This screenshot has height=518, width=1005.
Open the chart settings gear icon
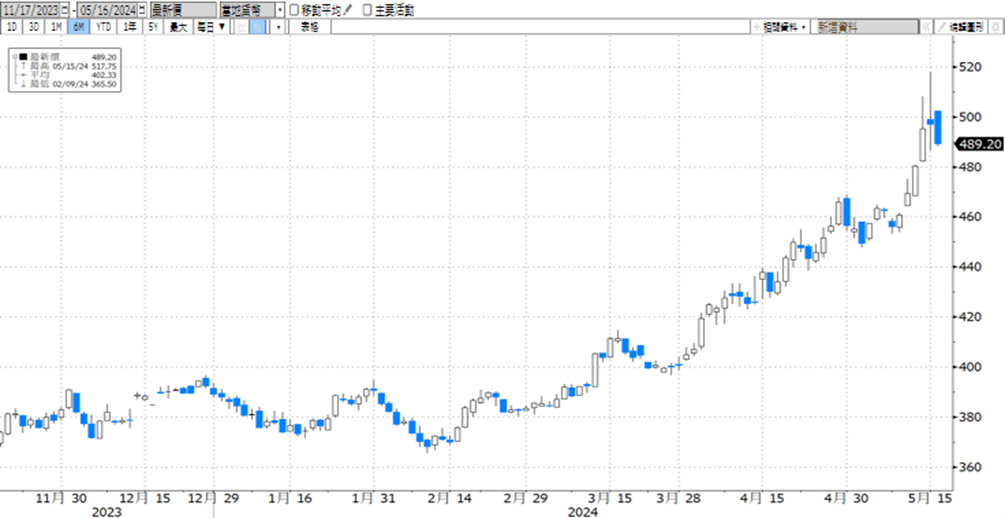(995, 27)
